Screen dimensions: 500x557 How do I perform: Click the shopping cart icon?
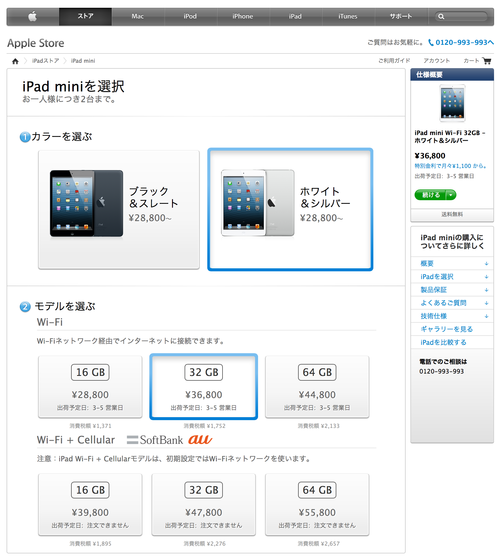click(x=487, y=61)
